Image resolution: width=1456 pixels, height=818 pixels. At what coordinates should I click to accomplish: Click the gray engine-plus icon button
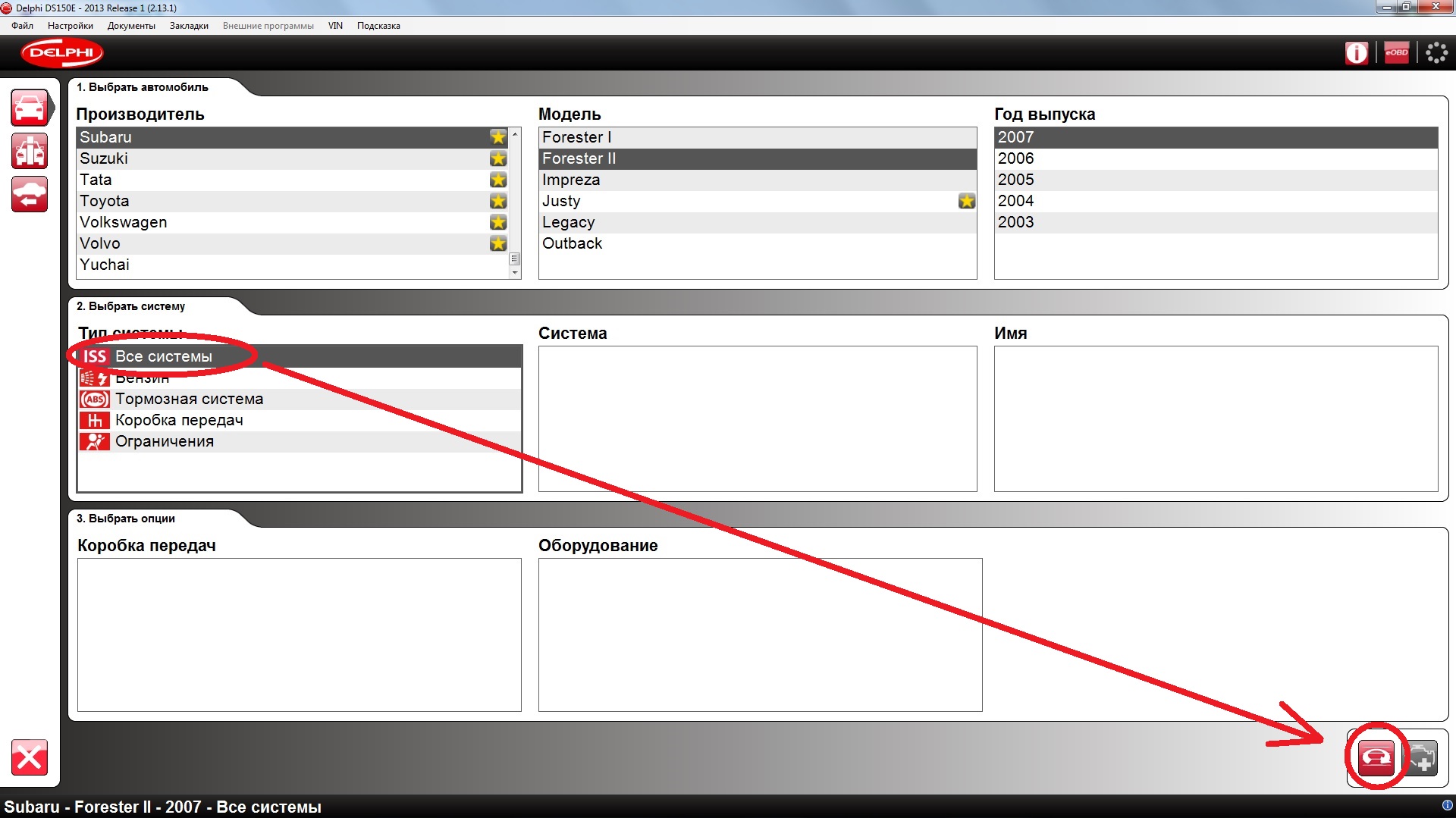1422,757
